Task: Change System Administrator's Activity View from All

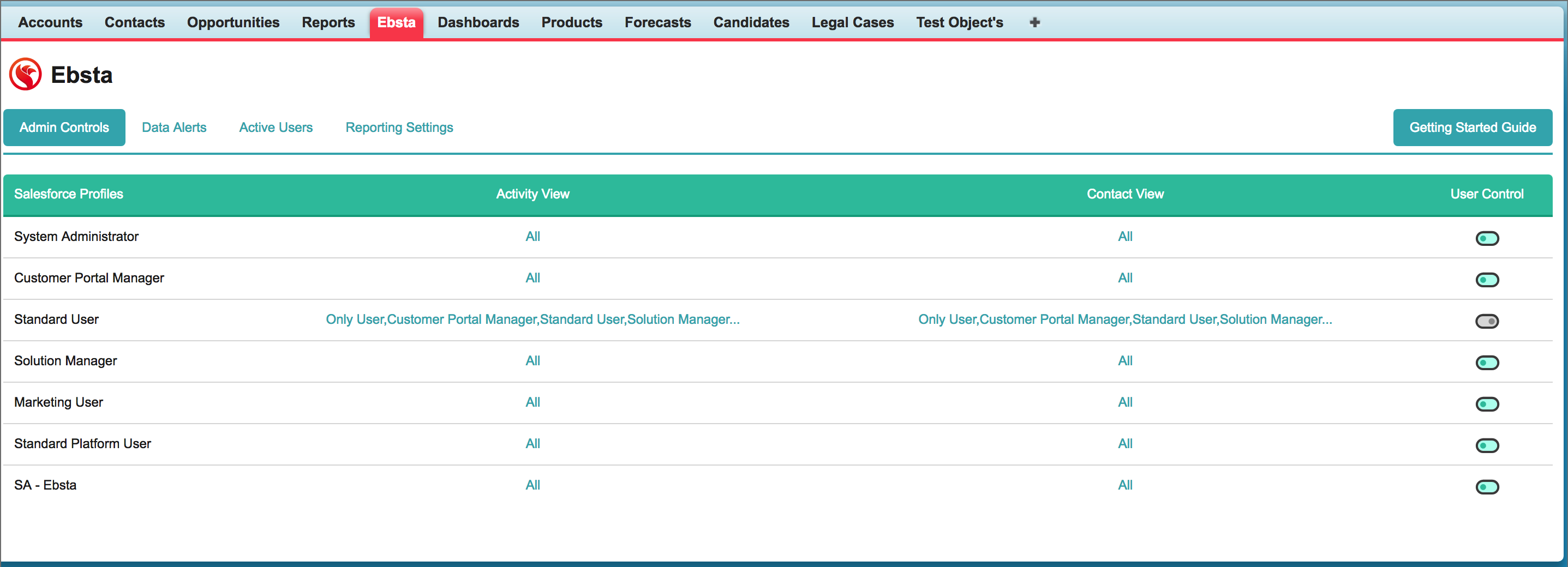Action: point(532,237)
